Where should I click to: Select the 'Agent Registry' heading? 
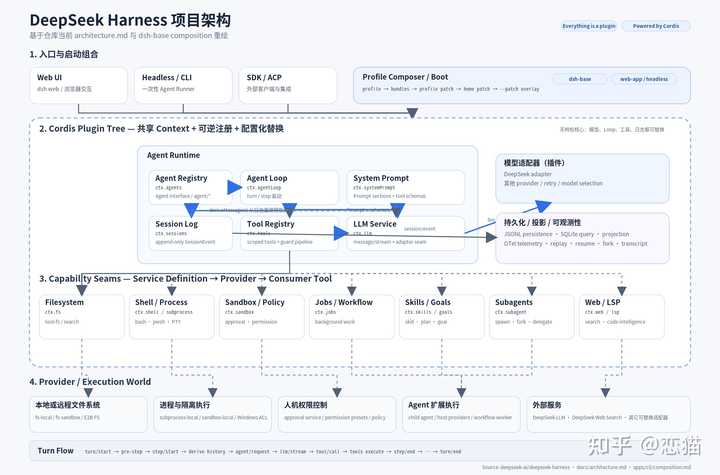click(x=181, y=178)
